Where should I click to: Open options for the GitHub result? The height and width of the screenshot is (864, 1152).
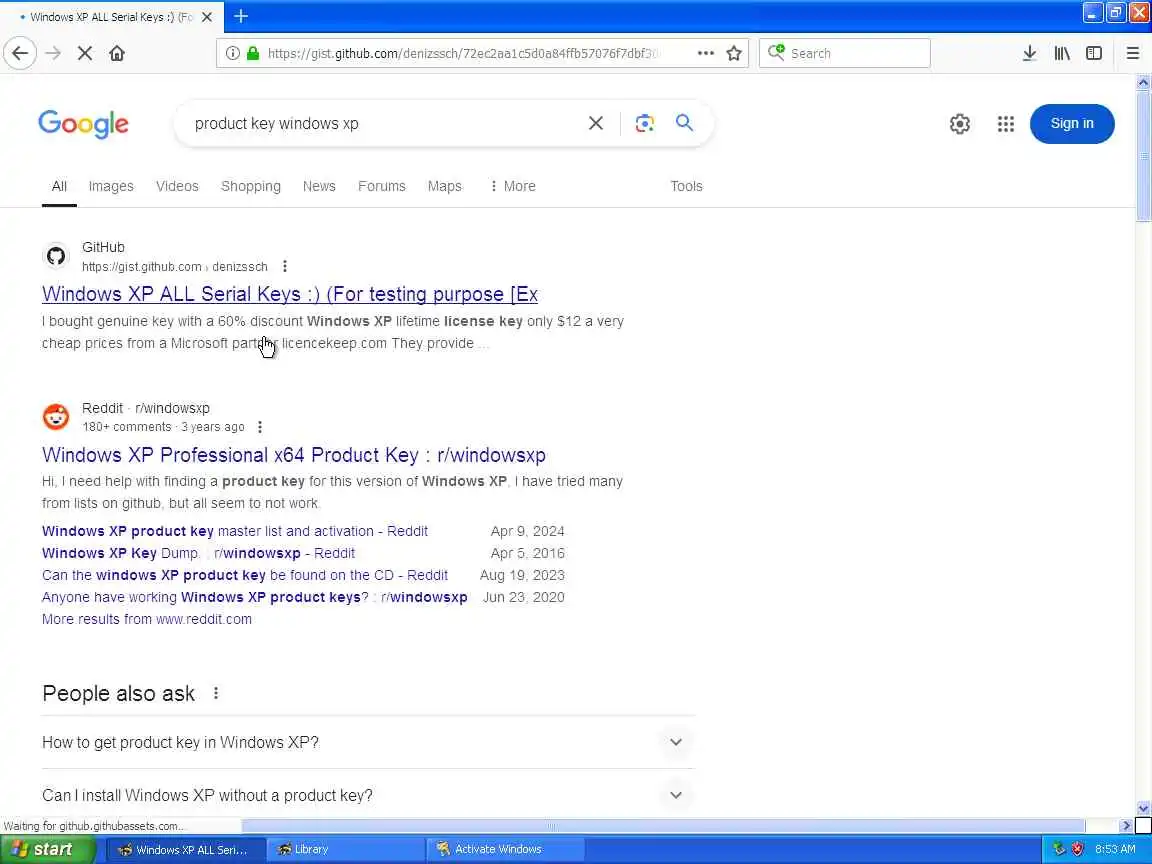pos(285,266)
